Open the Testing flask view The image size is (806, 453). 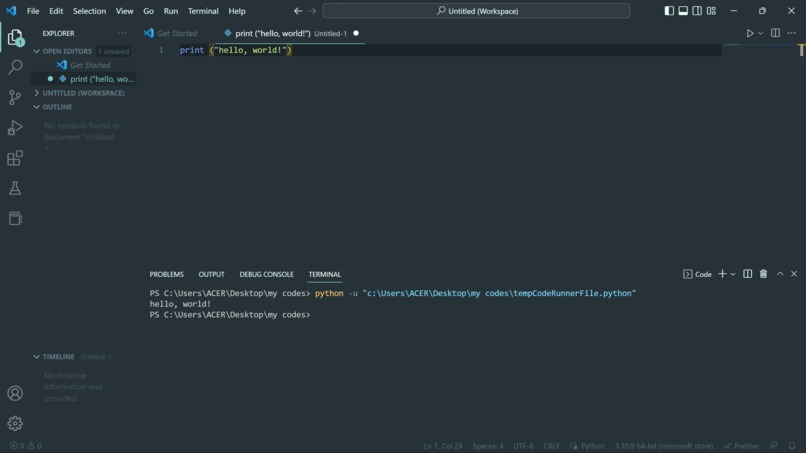pyautogui.click(x=15, y=188)
